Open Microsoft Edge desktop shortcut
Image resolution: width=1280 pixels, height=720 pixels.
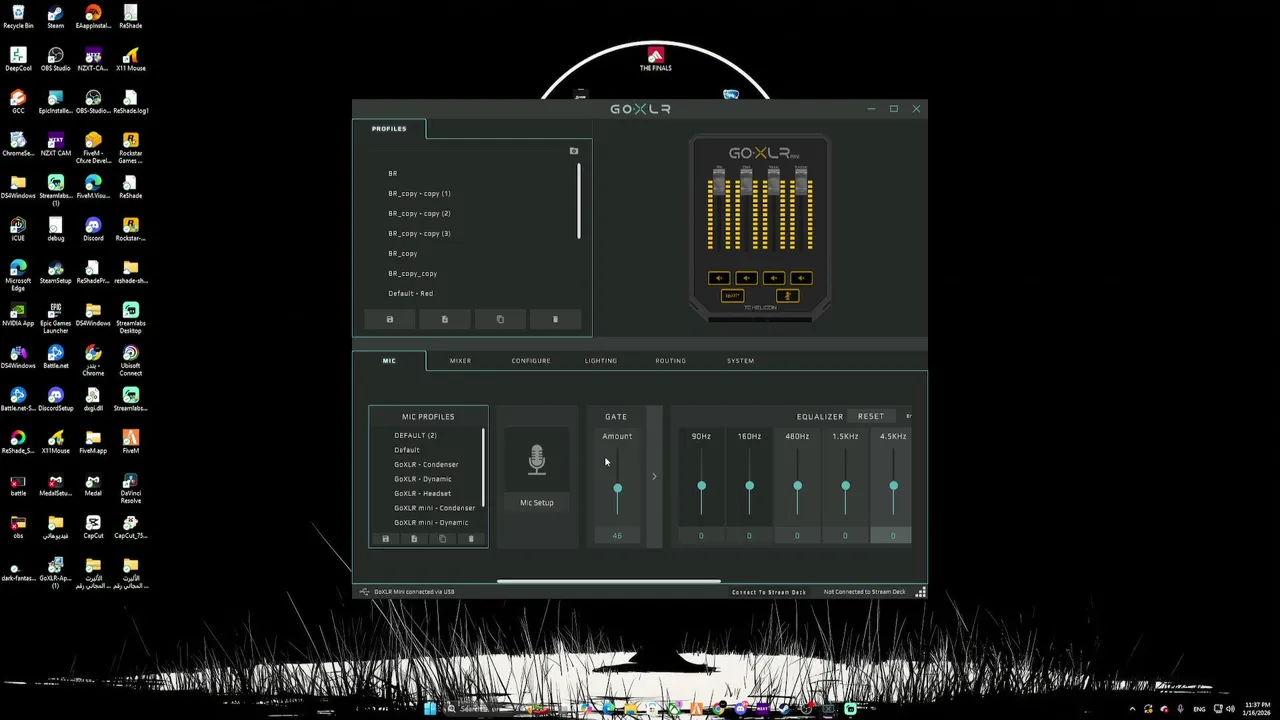(x=18, y=274)
